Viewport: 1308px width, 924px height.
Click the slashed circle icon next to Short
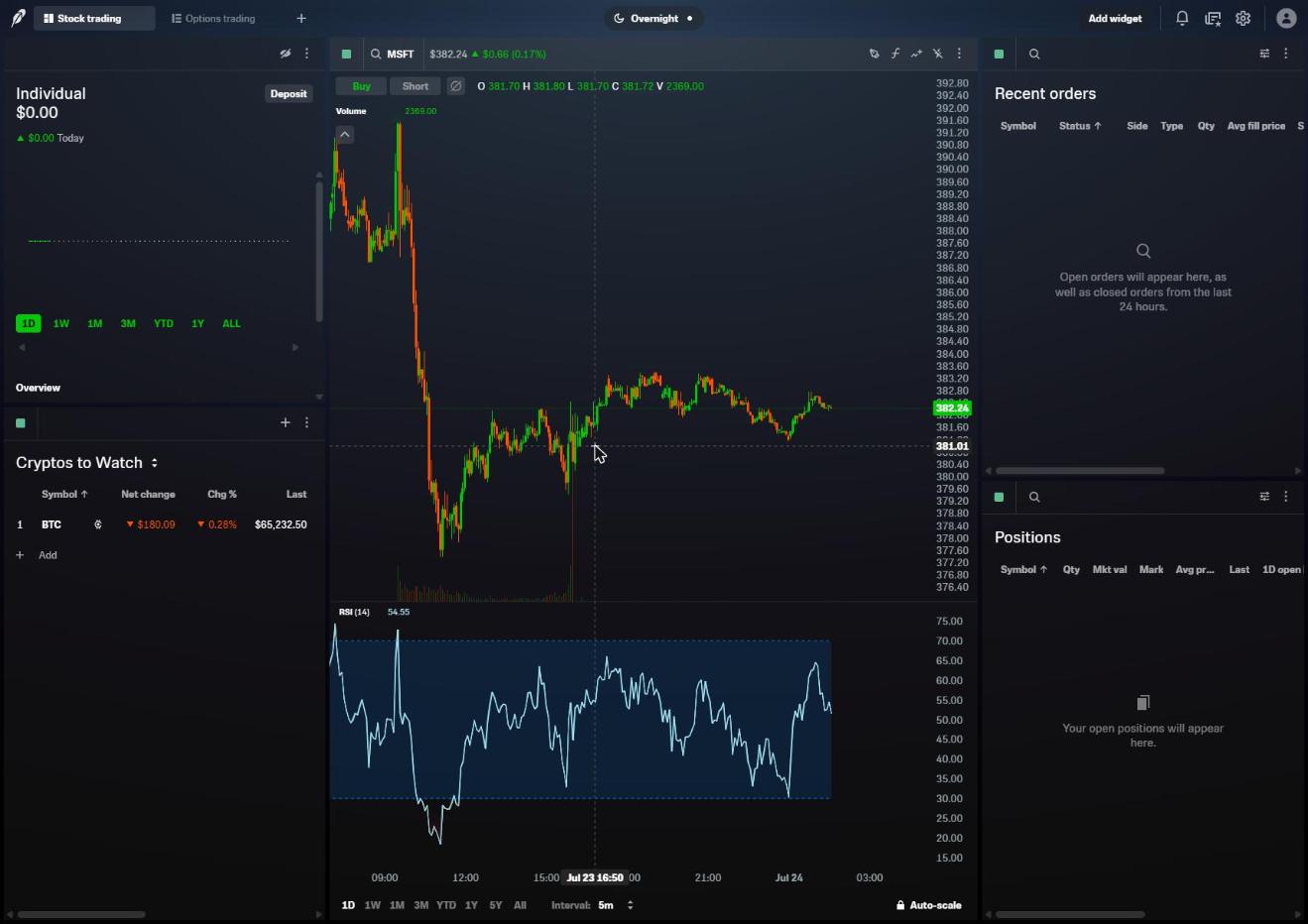(456, 86)
